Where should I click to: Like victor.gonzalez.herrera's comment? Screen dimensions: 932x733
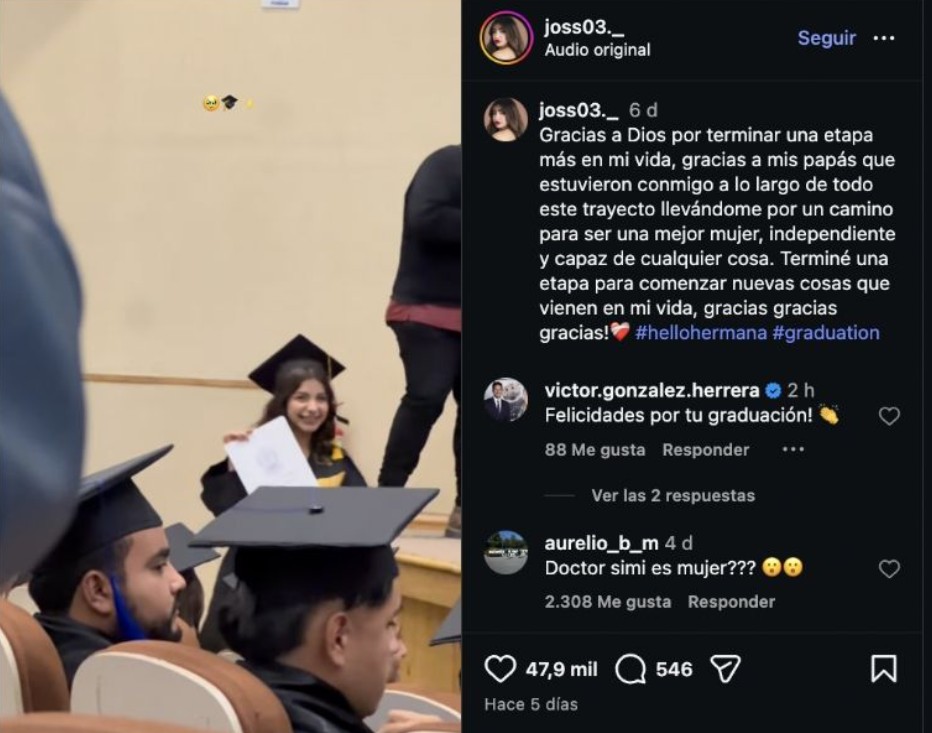pos(889,416)
